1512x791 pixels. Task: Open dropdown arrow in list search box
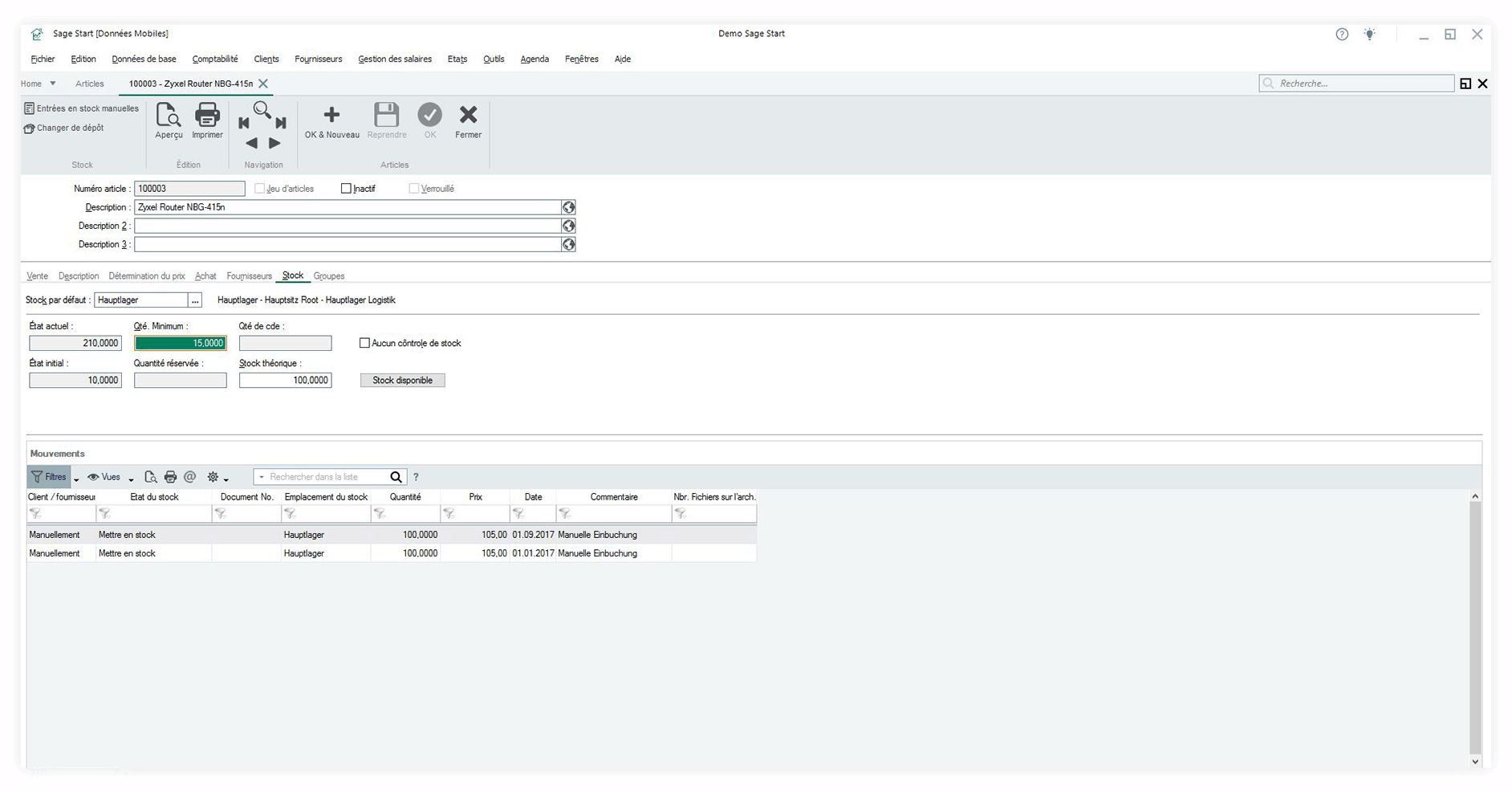262,477
